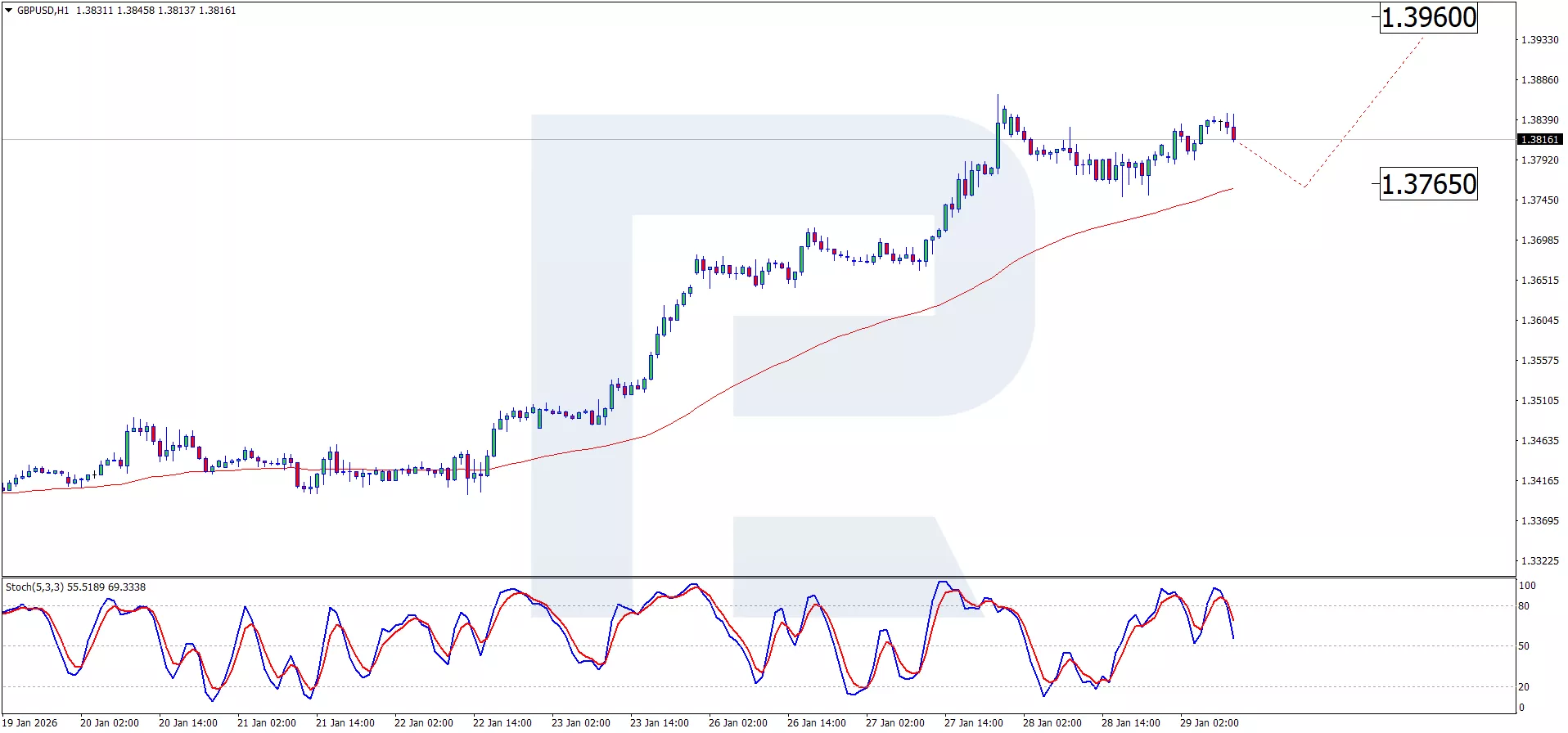Click the current price tag 1.38161
Image resolution: width=1568 pixels, height=733 pixels.
pyautogui.click(x=1539, y=140)
